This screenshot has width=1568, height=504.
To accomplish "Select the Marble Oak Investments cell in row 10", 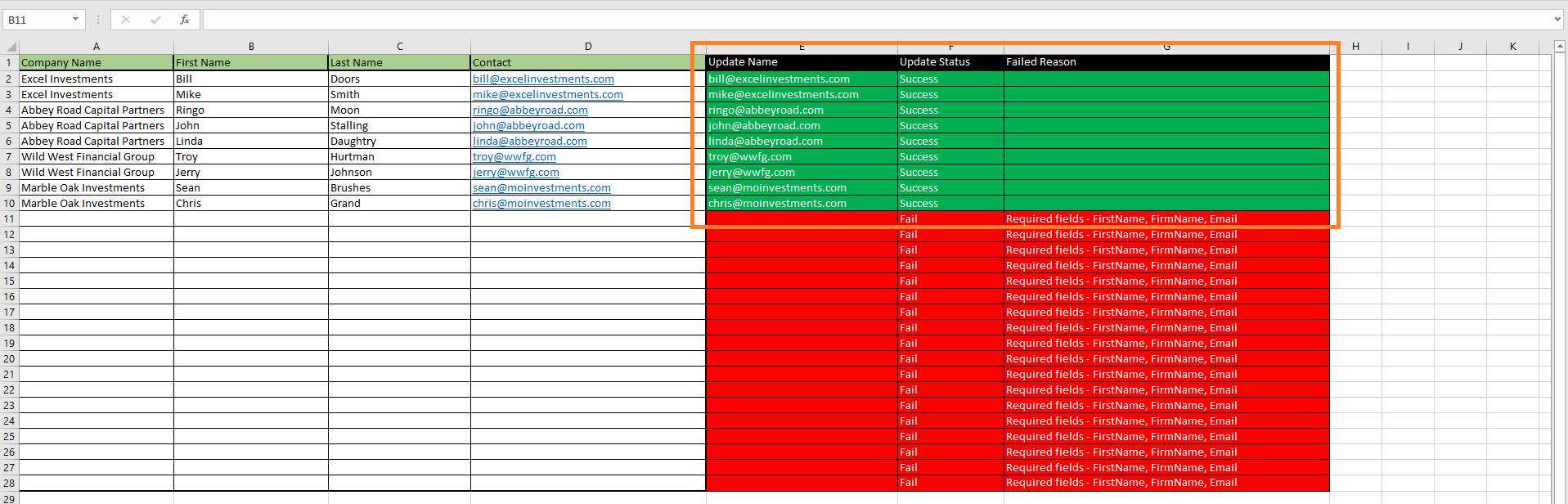I will click(x=97, y=203).
